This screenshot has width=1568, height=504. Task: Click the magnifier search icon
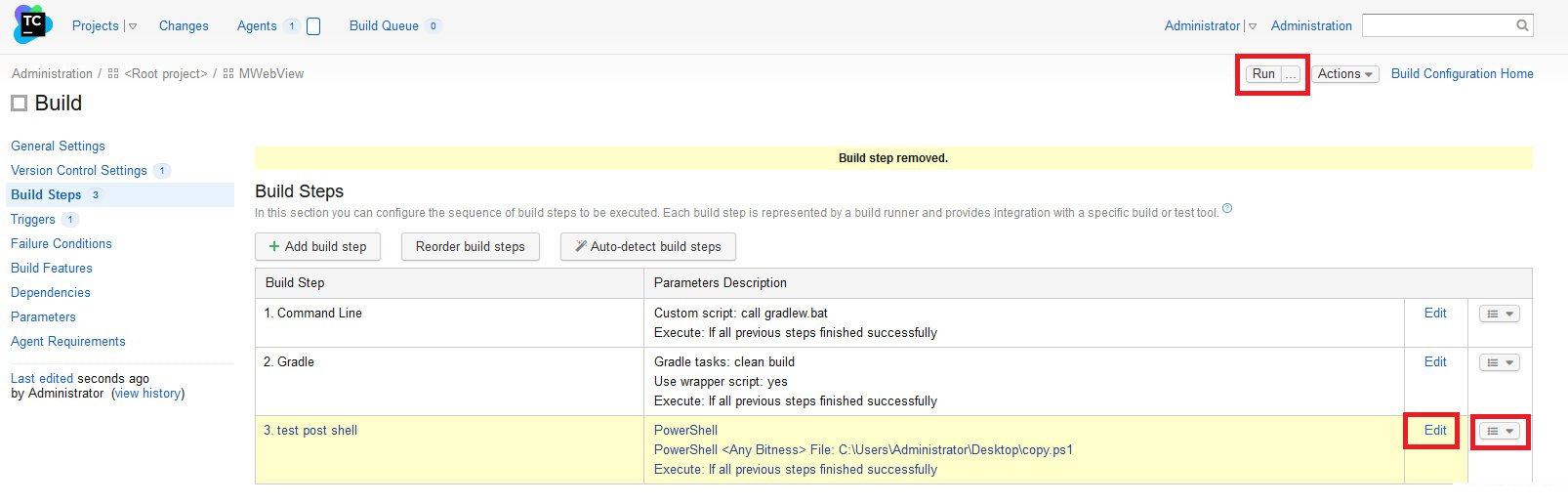tap(1522, 26)
